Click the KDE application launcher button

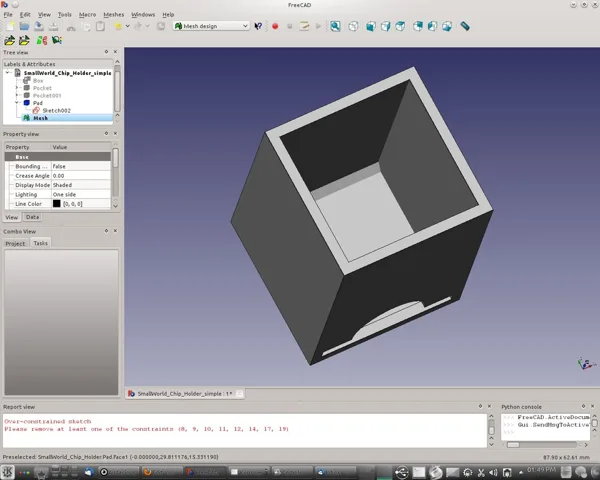coord(7,472)
